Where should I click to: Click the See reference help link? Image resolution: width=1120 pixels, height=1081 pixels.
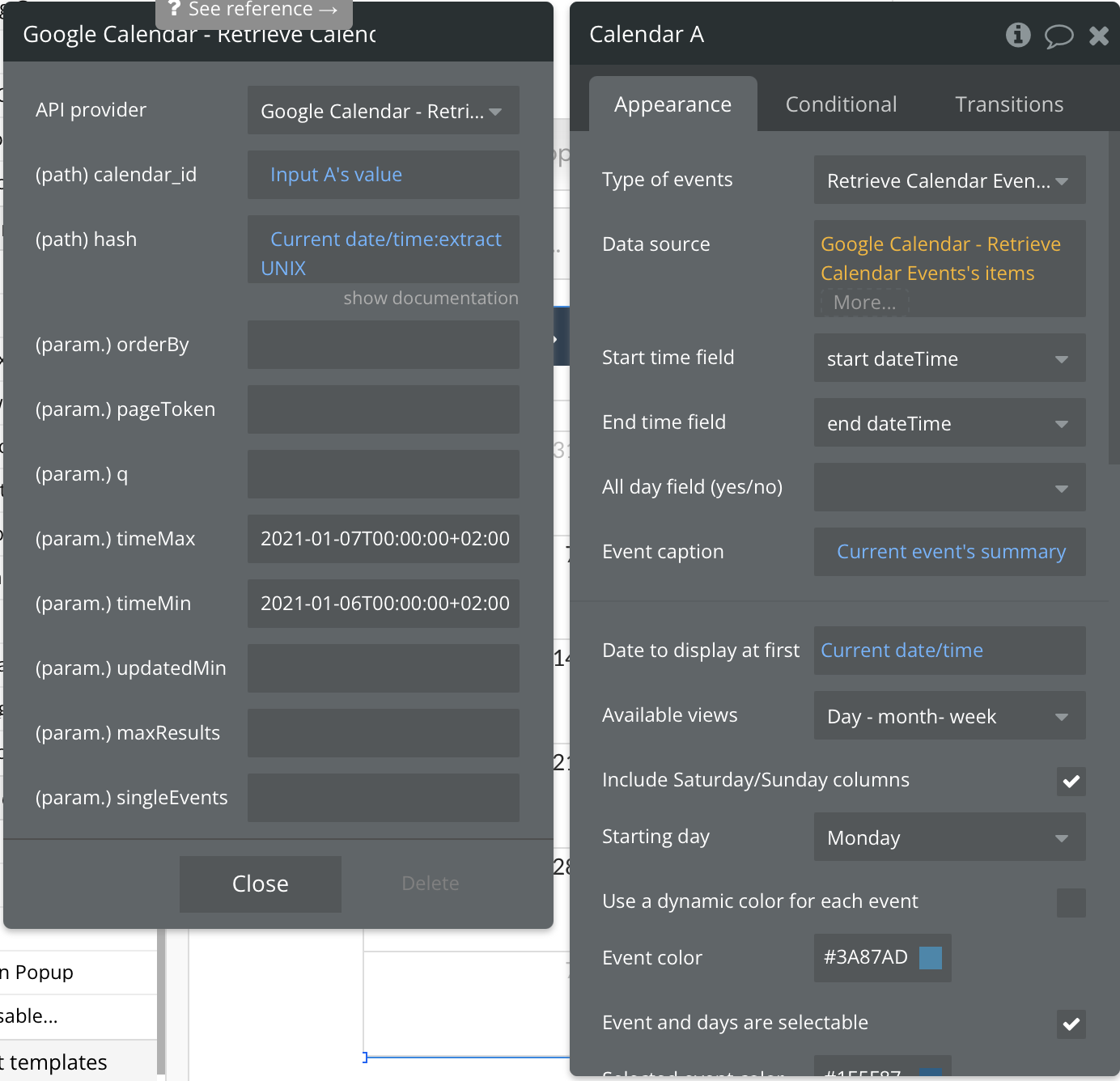point(253,10)
